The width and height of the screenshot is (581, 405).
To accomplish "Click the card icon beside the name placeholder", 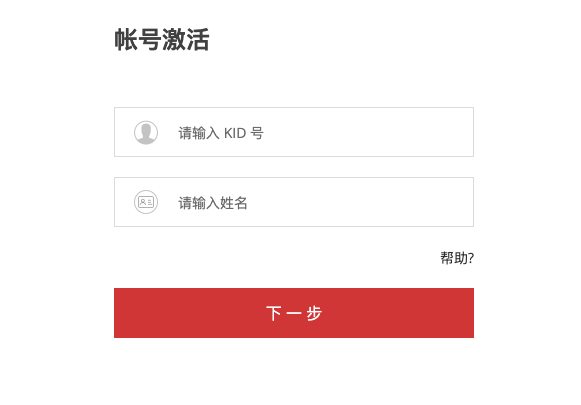I will (x=146, y=202).
